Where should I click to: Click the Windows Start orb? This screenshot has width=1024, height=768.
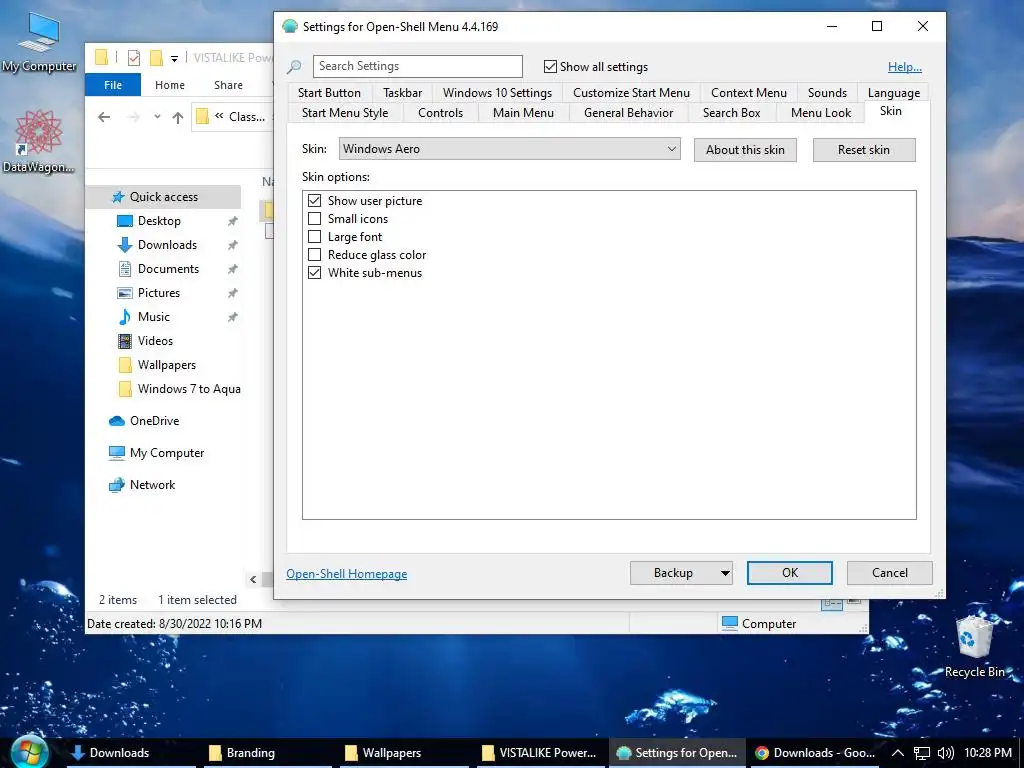click(x=29, y=752)
